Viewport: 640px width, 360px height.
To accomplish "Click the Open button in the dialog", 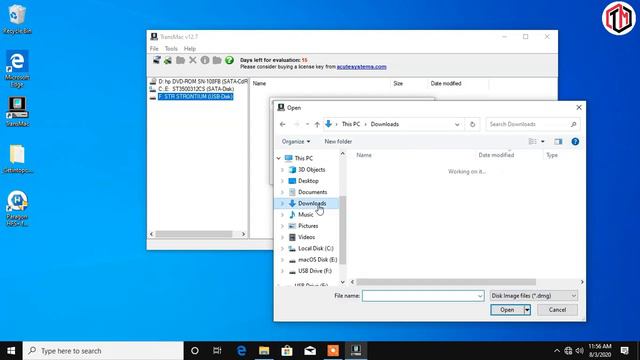I will tap(507, 310).
